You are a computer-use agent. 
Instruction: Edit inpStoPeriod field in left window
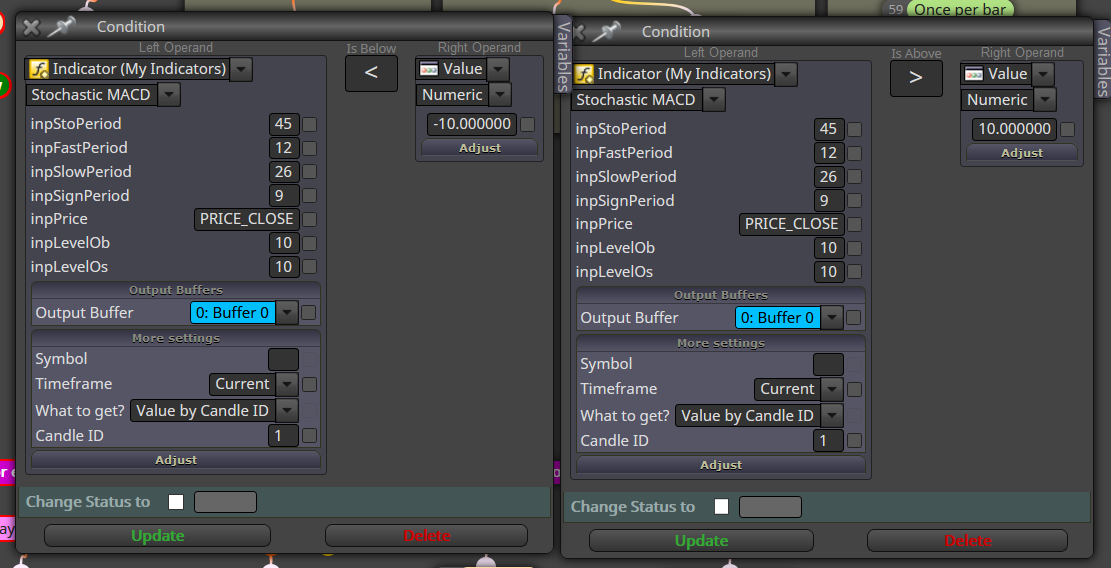point(283,124)
